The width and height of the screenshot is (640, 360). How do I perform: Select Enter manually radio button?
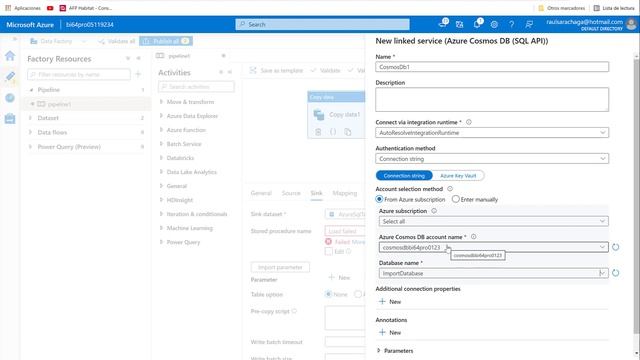[x=456, y=199]
